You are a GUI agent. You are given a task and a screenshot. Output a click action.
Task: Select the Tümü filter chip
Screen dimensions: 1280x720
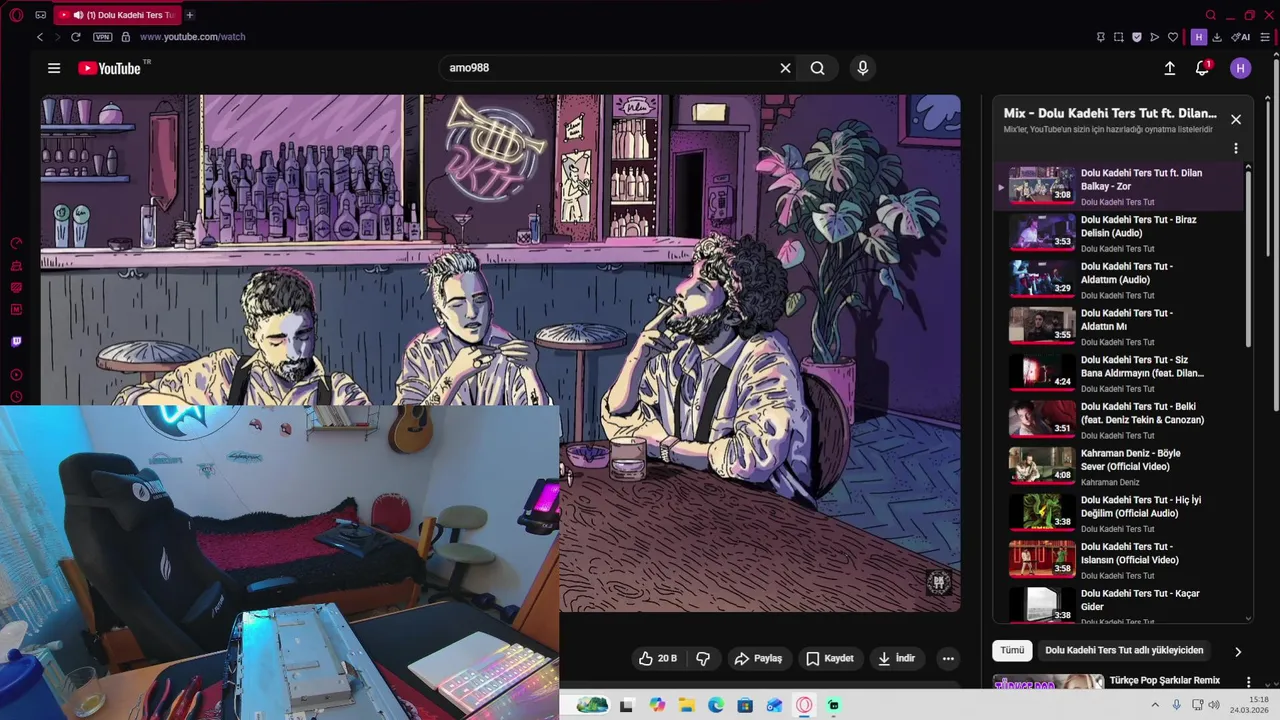(x=1012, y=650)
